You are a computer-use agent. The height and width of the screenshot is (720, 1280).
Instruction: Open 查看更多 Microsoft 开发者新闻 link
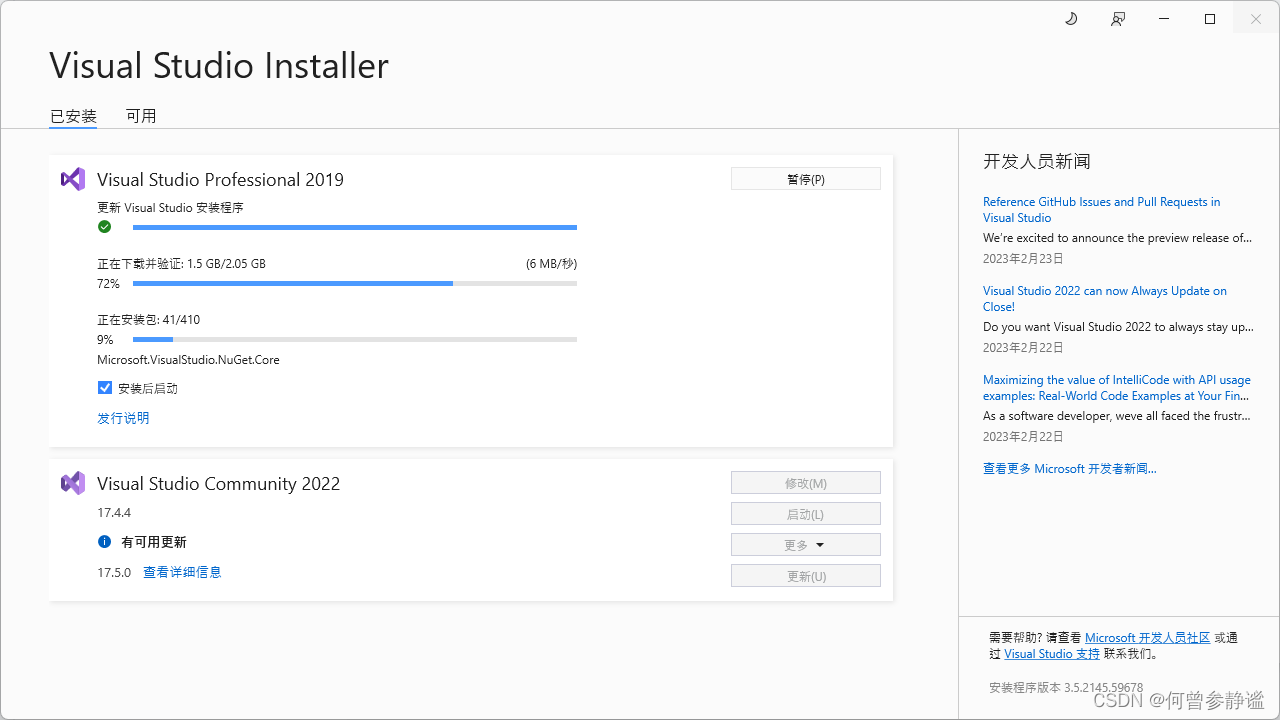tap(1070, 468)
